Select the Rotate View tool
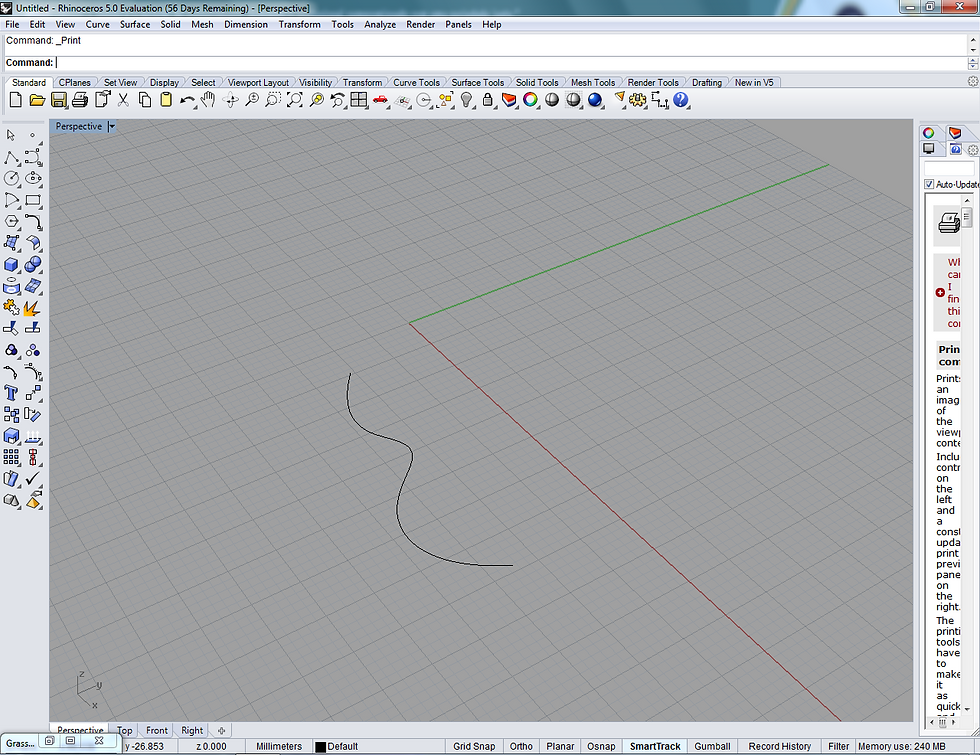This screenshot has height=755, width=980. pyautogui.click(x=231, y=100)
